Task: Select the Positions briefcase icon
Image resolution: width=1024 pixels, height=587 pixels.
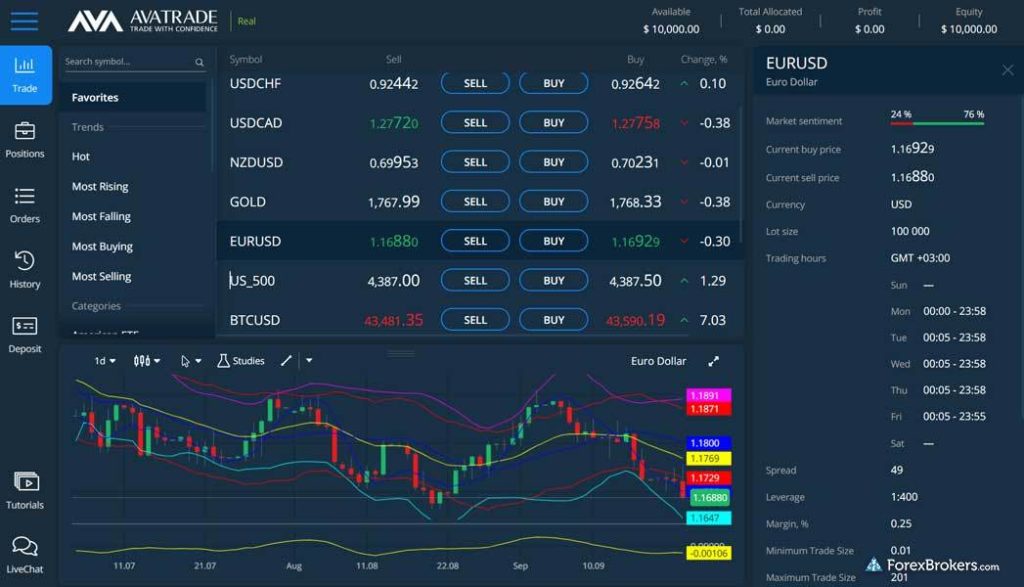Action: coord(25,135)
